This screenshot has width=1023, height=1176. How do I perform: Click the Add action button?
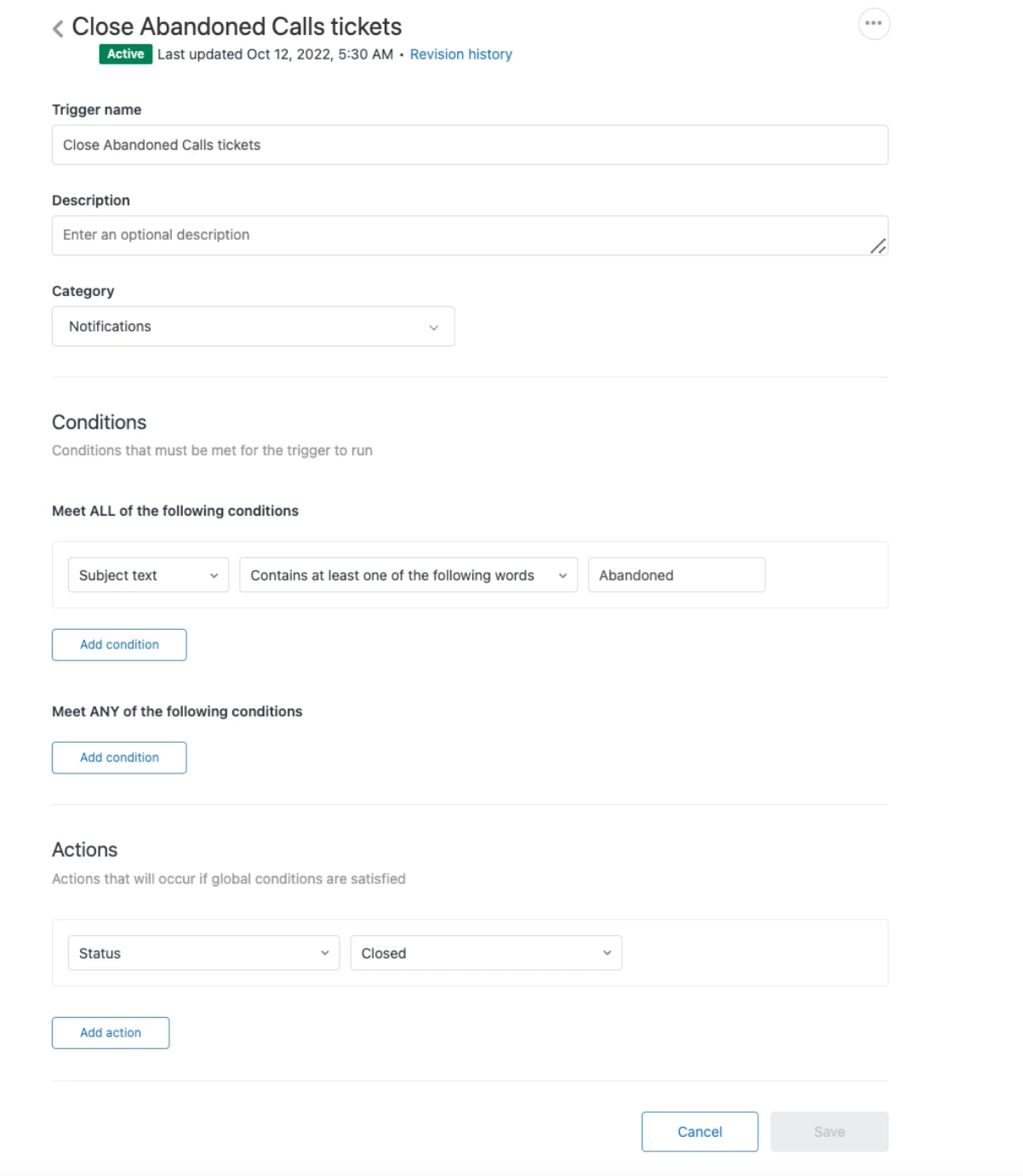click(111, 1032)
